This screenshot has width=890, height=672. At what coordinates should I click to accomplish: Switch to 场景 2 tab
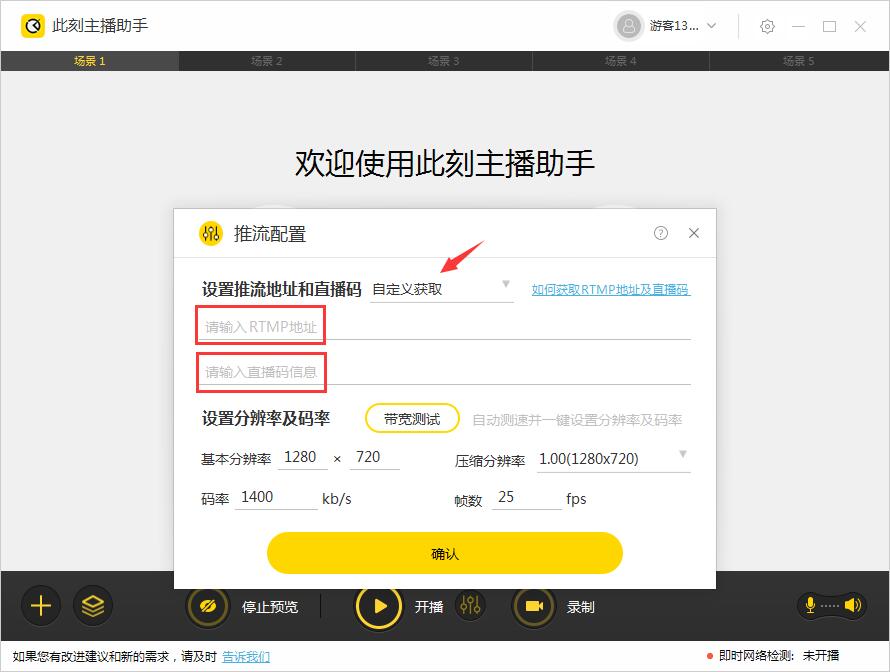coord(267,61)
